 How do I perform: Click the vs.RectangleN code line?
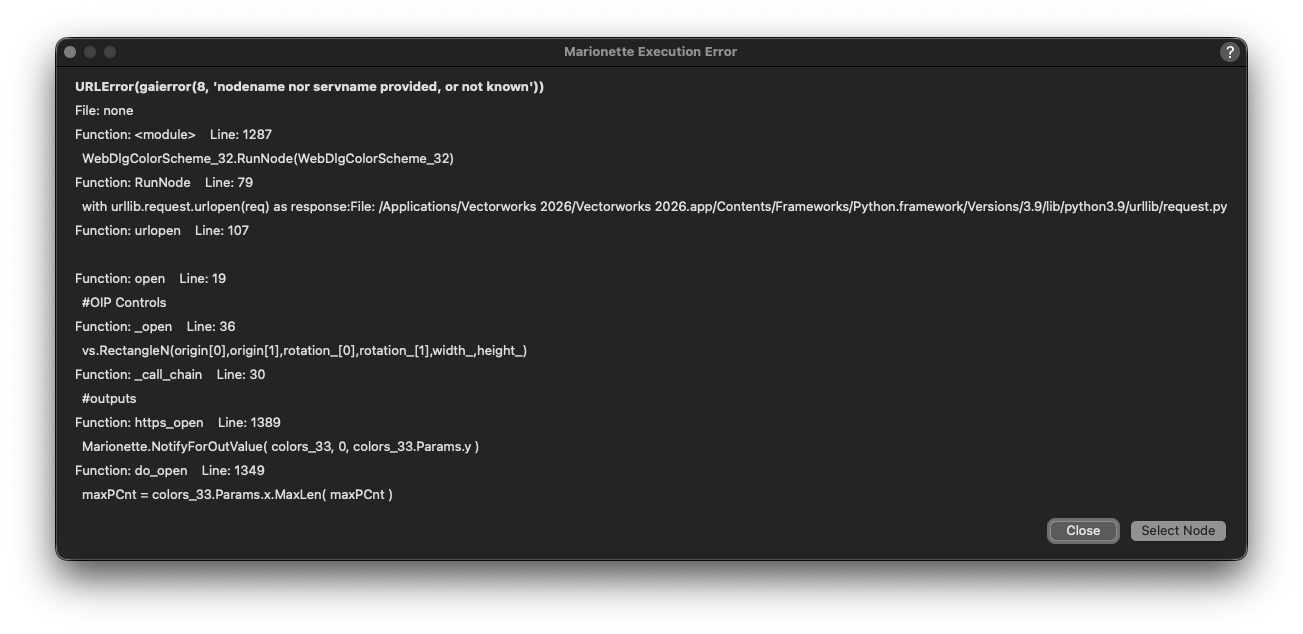click(x=304, y=351)
